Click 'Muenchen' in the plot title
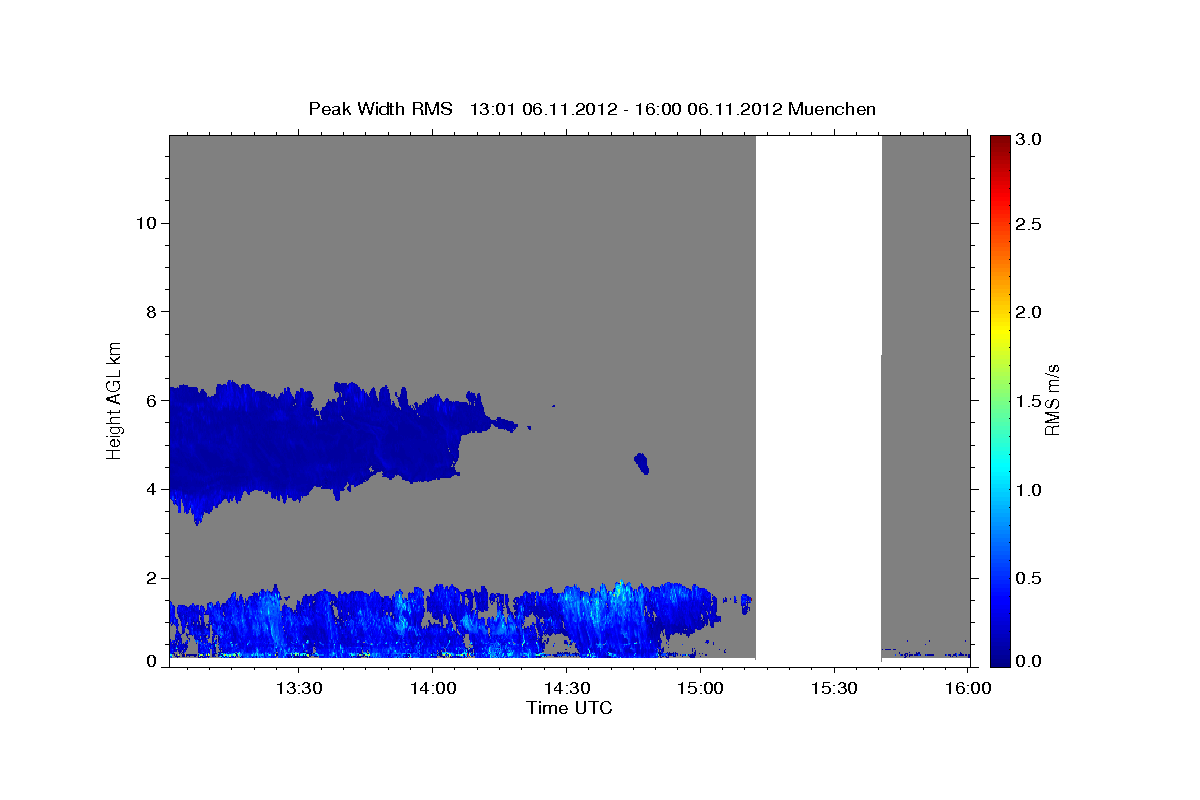This screenshot has height=800, width=1200. click(832, 109)
